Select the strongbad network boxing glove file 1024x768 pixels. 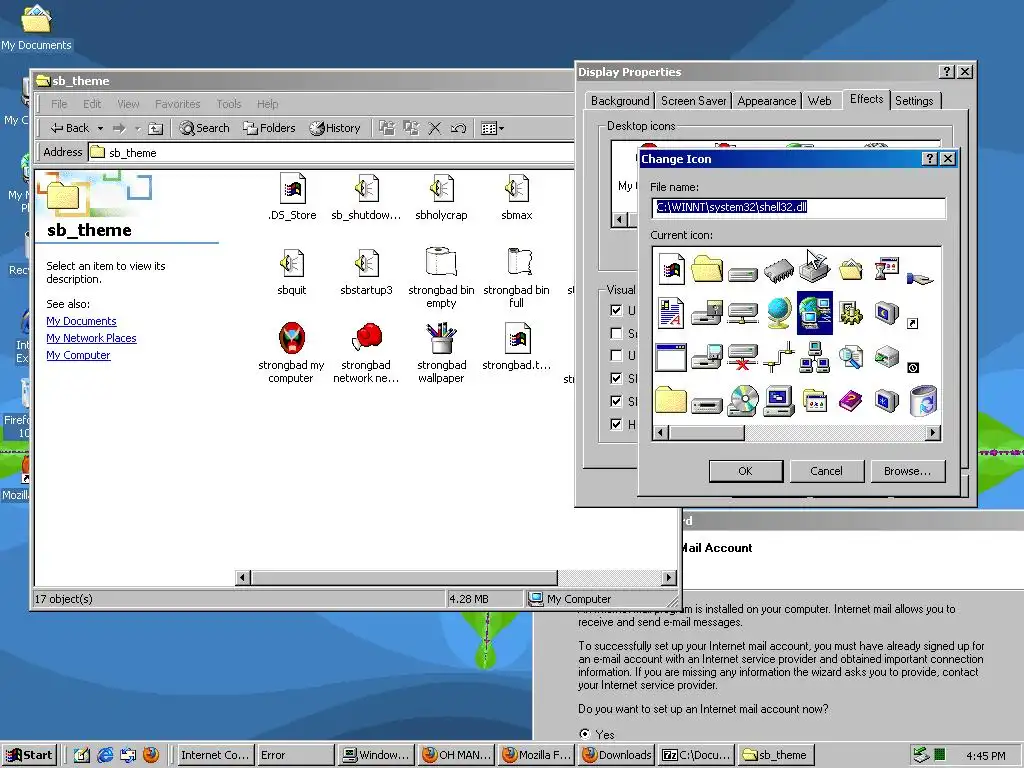click(366, 353)
